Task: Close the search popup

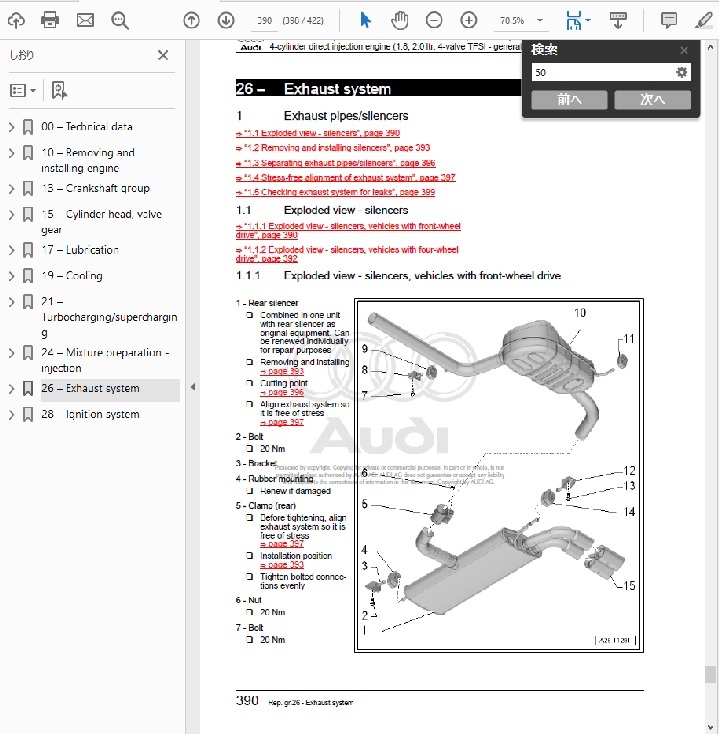Action: [684, 50]
